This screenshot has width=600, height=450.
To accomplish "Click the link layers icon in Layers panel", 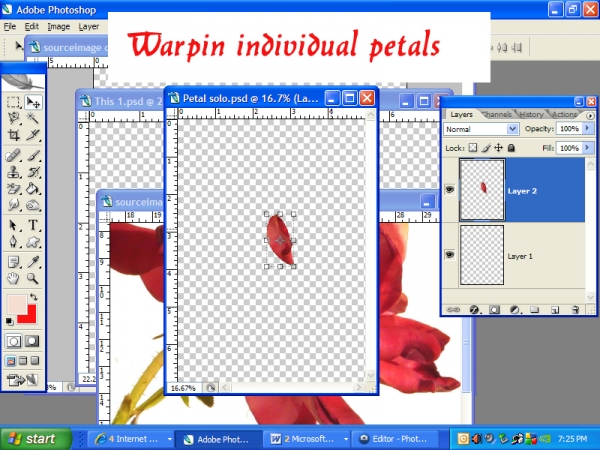I will point(453,310).
